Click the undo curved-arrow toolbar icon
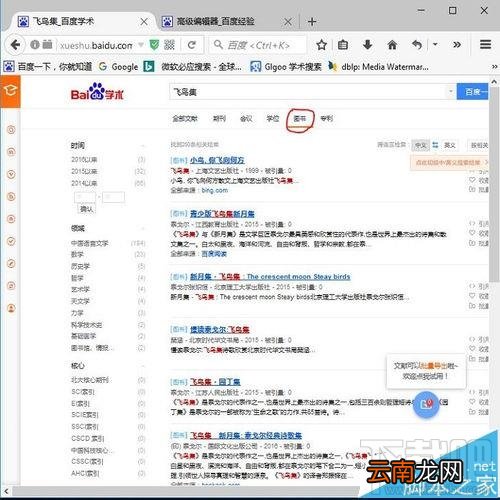This screenshot has width=500, height=500. (x=417, y=45)
